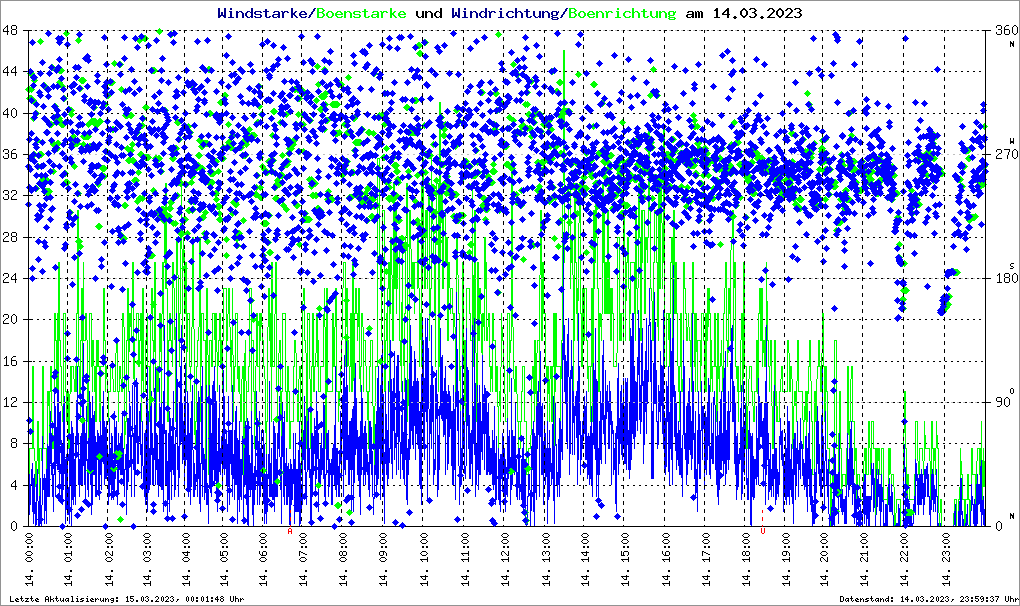
Task: Click the 'Windstarke' word in the title
Action: tap(262, 13)
